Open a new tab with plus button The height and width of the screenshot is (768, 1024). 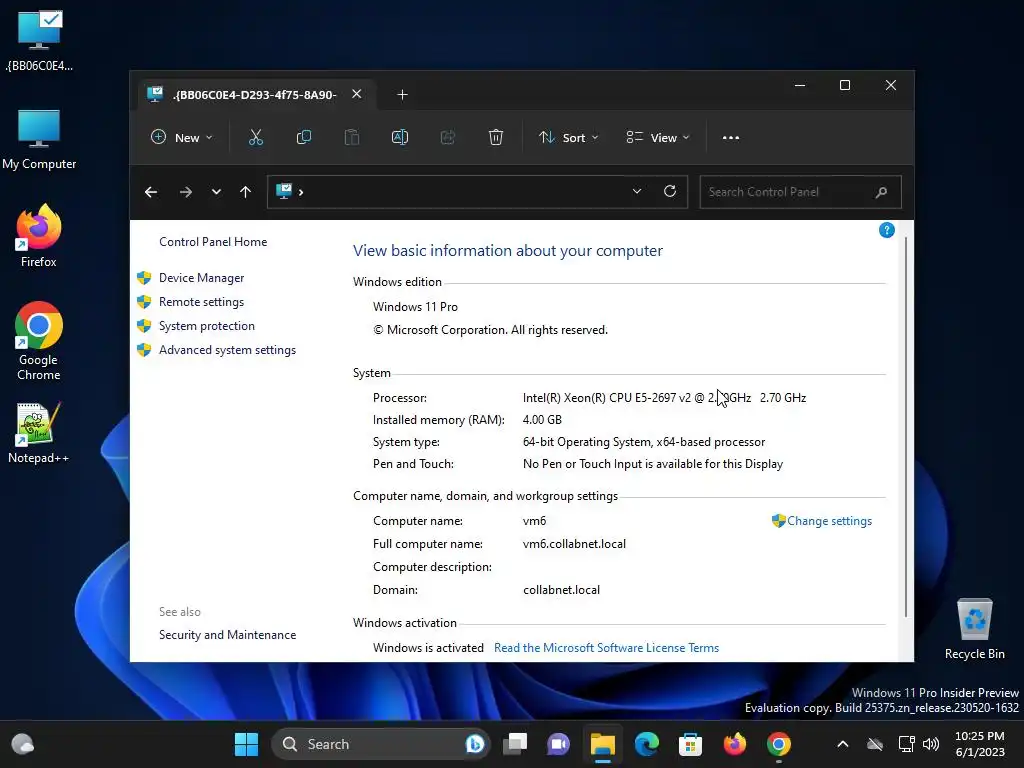[x=402, y=95]
